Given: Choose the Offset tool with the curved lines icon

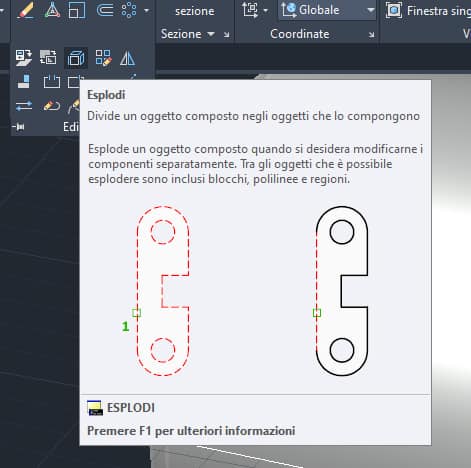Looking at the screenshot, I should pos(105,10).
